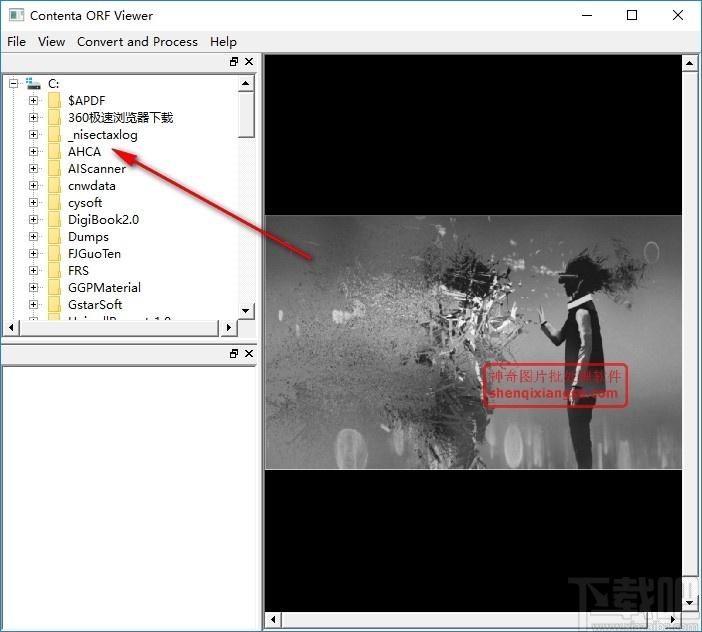The width and height of the screenshot is (702, 632).
Task: Select the GGPMaterial folder
Action: pos(104,287)
